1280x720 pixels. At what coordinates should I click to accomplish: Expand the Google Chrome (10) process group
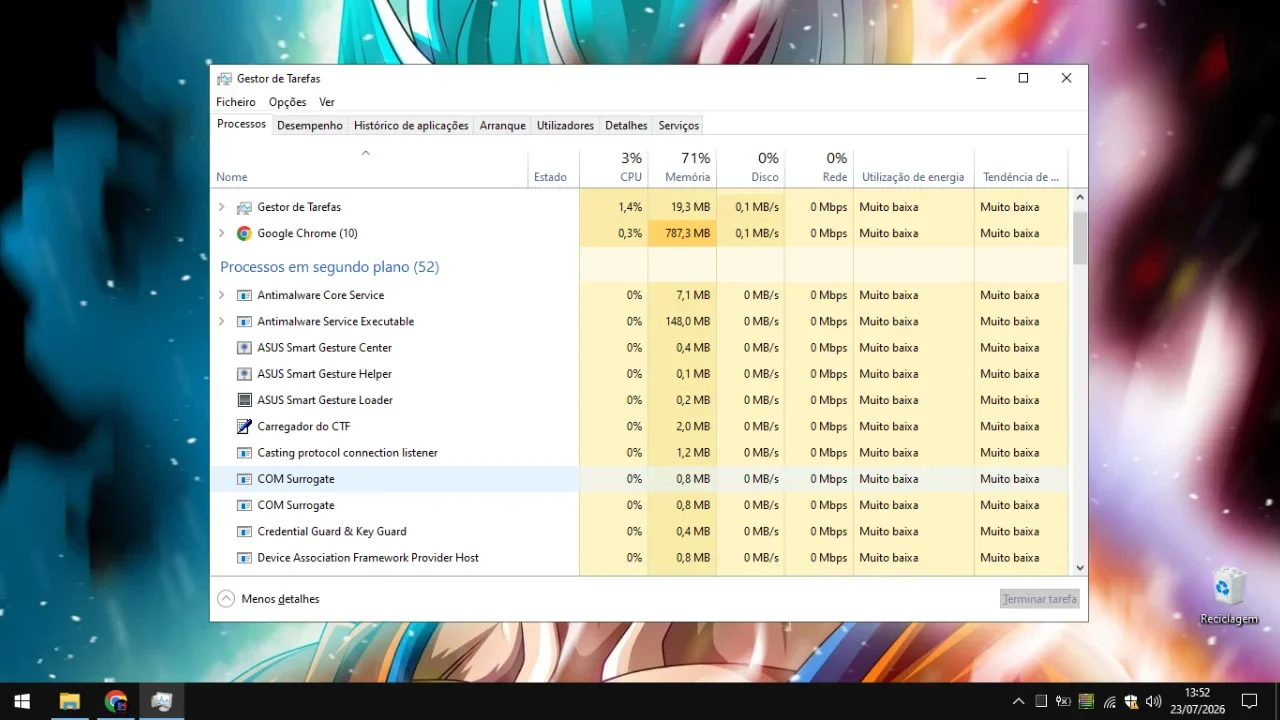222,233
